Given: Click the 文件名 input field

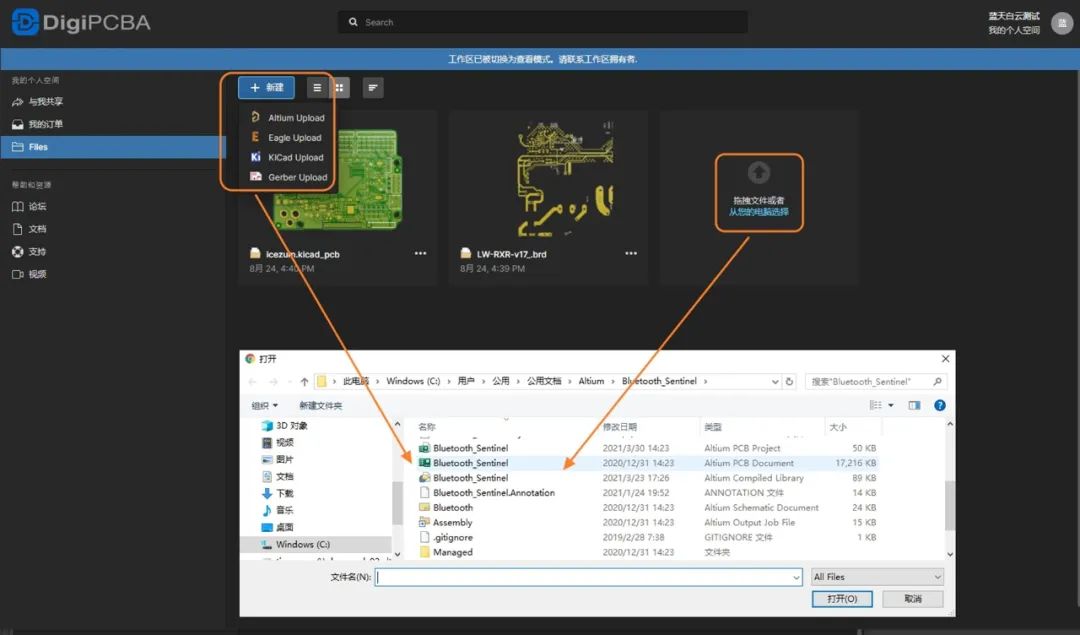Looking at the screenshot, I should click(x=583, y=577).
